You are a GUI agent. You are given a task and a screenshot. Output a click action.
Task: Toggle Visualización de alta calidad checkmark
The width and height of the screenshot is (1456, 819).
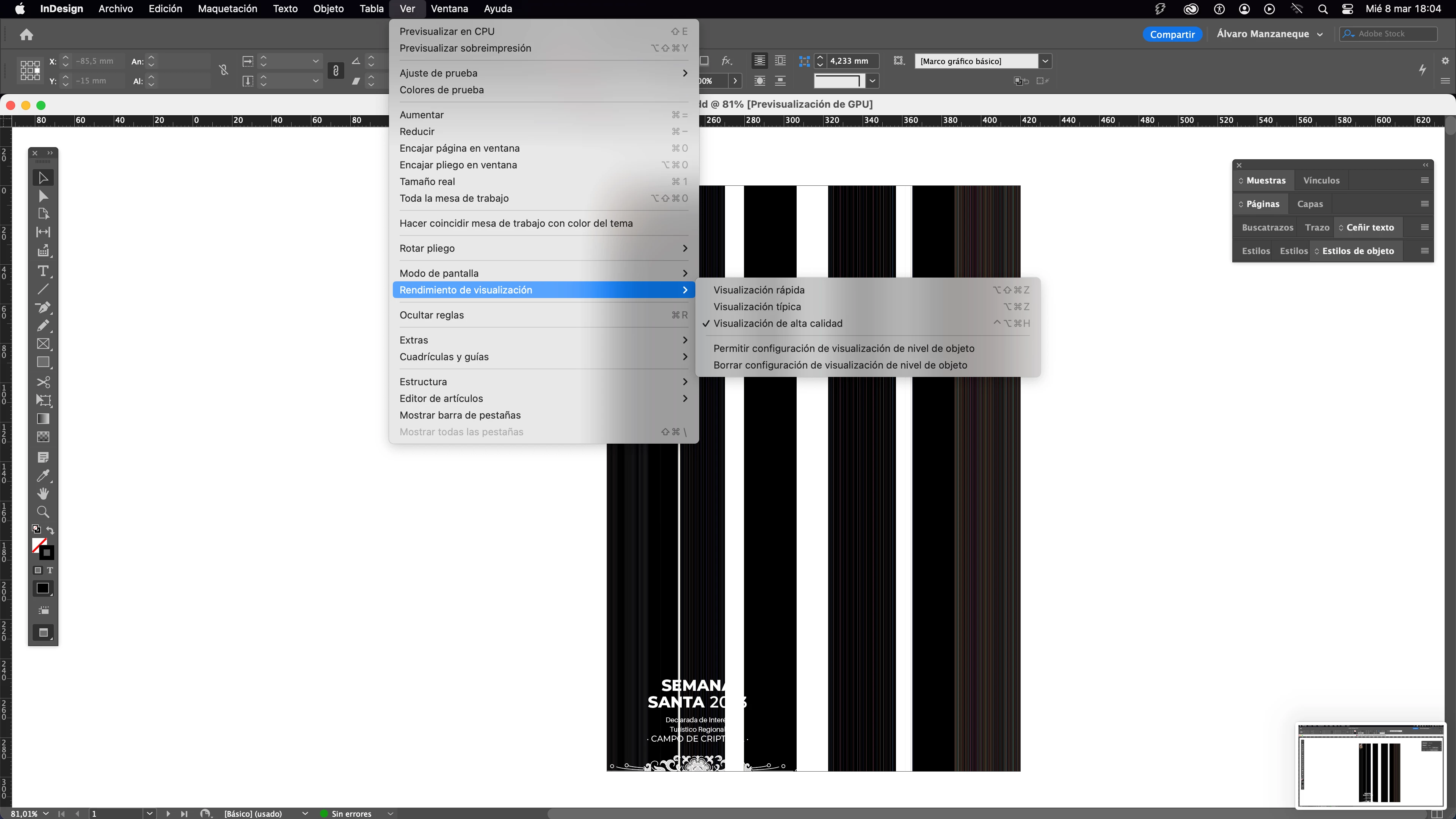coord(778,323)
